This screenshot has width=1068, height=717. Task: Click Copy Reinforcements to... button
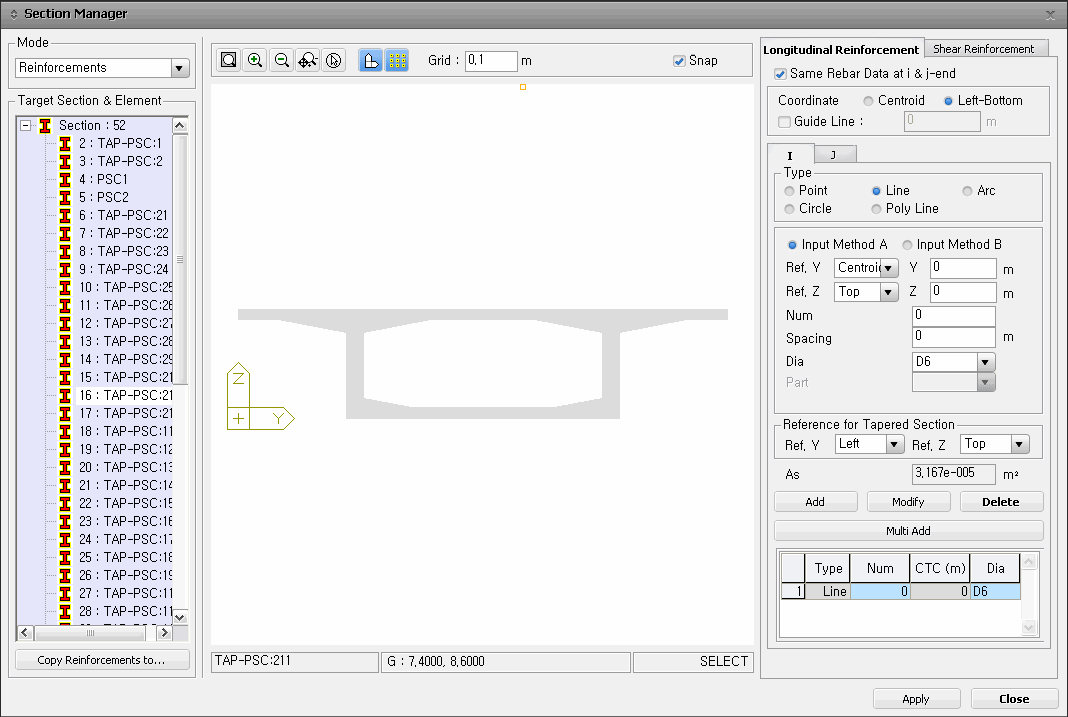pyautogui.click(x=102, y=660)
